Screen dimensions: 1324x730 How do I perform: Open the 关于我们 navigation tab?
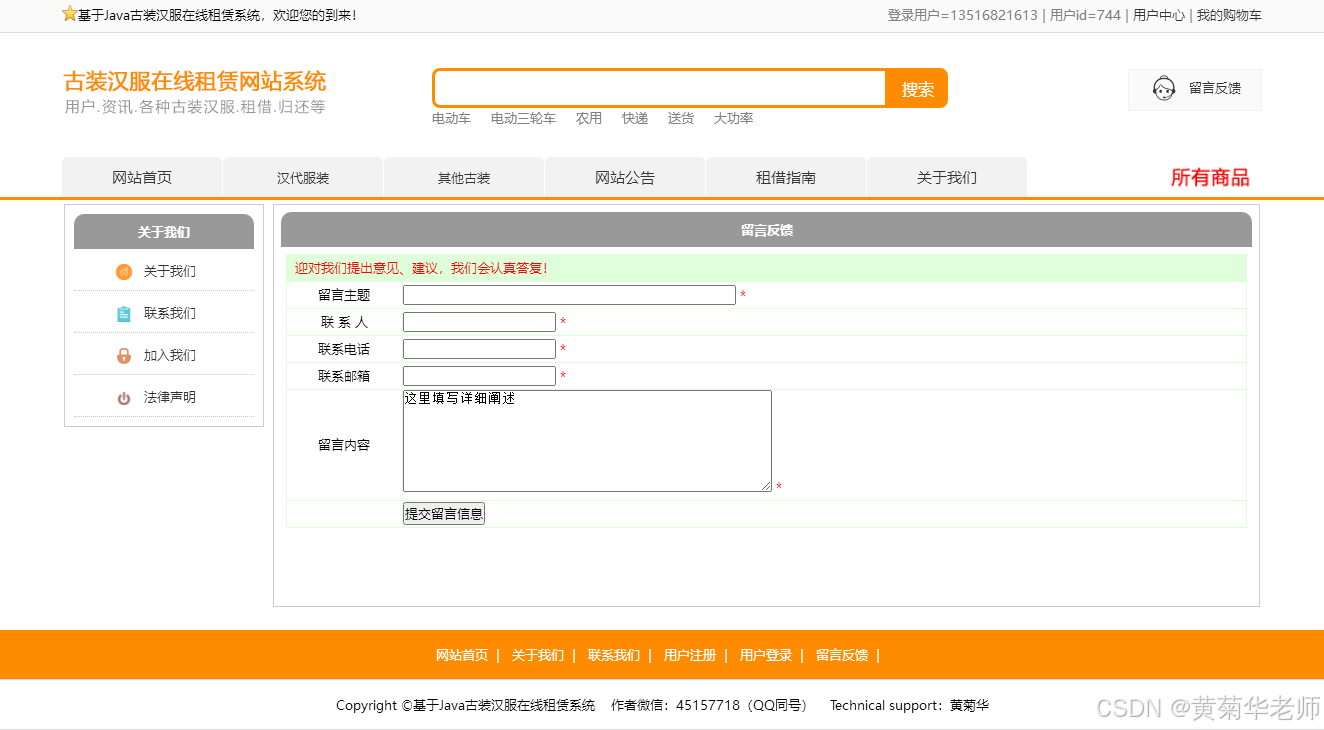[947, 178]
